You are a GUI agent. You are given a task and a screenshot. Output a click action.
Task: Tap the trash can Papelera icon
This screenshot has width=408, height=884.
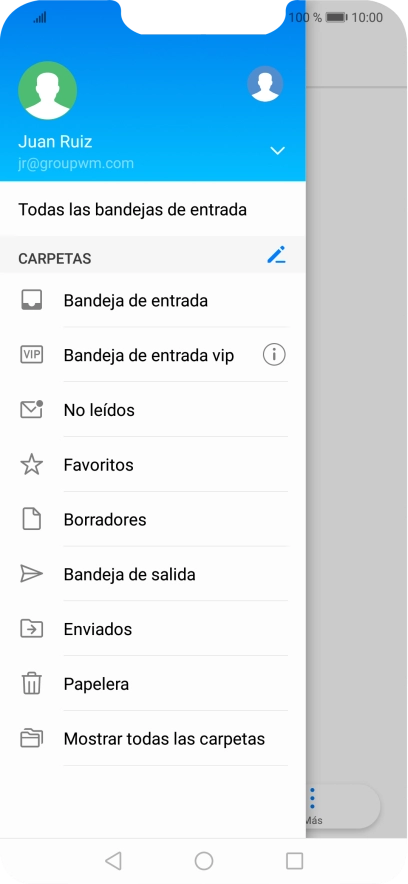pos(32,683)
